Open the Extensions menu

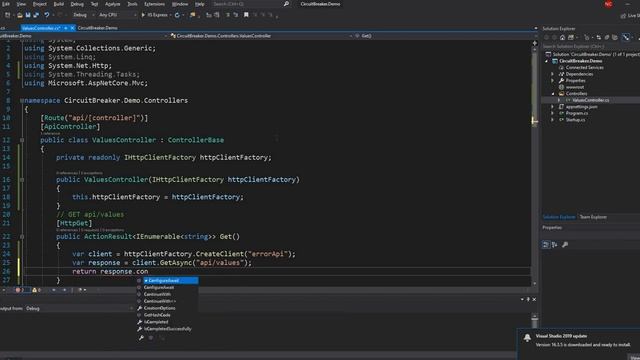pos(154,4)
